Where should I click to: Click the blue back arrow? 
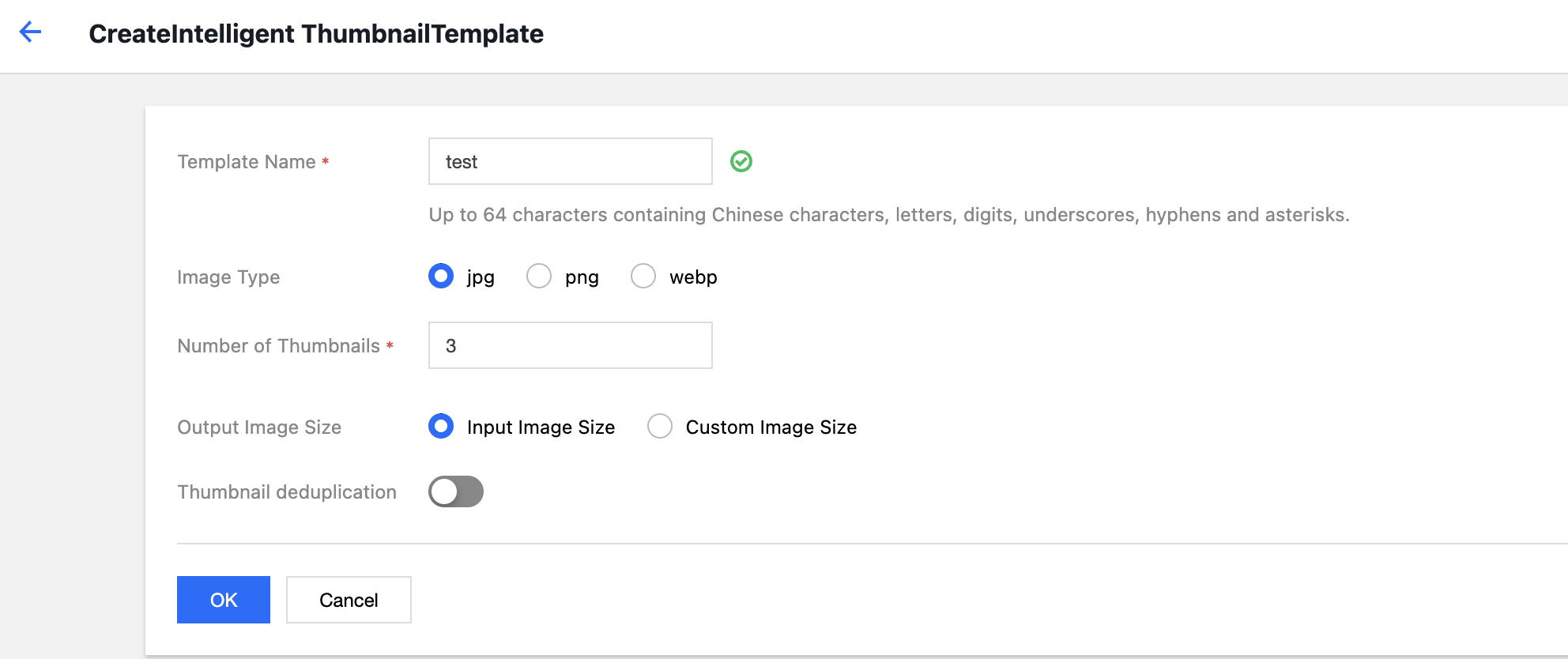30,32
